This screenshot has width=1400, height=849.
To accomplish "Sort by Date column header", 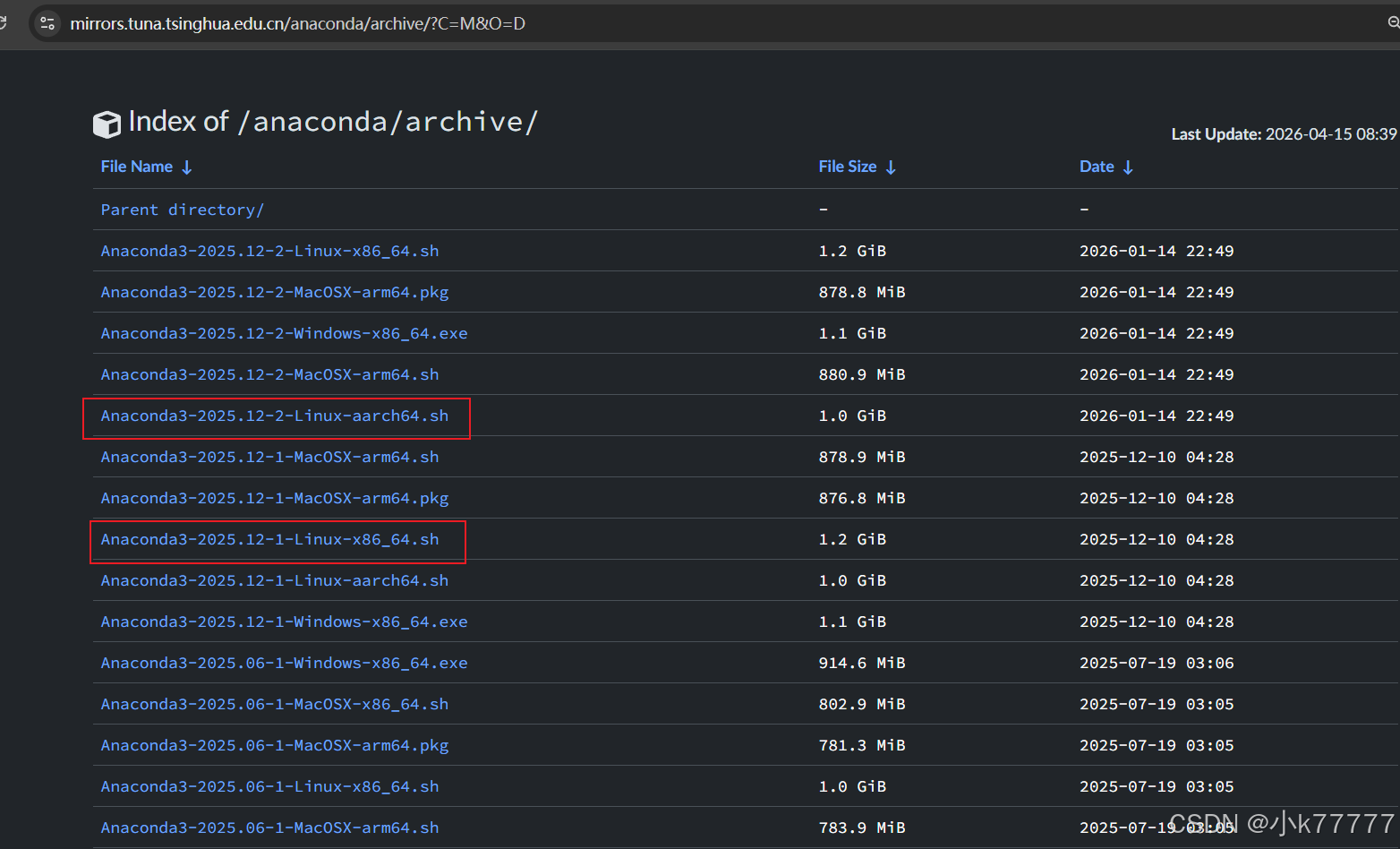I will (1097, 167).
